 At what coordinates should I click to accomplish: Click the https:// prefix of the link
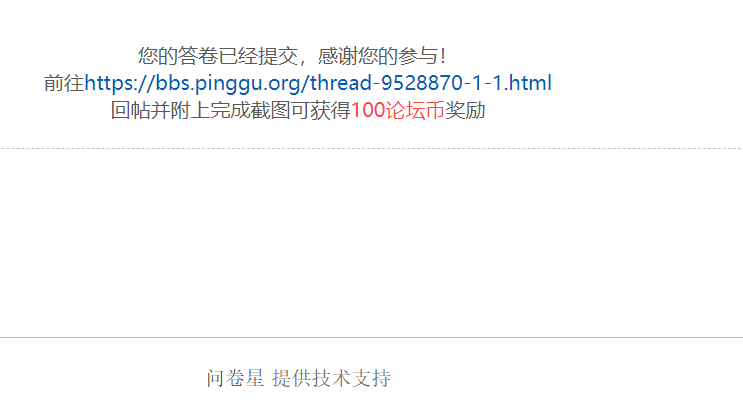pos(120,83)
